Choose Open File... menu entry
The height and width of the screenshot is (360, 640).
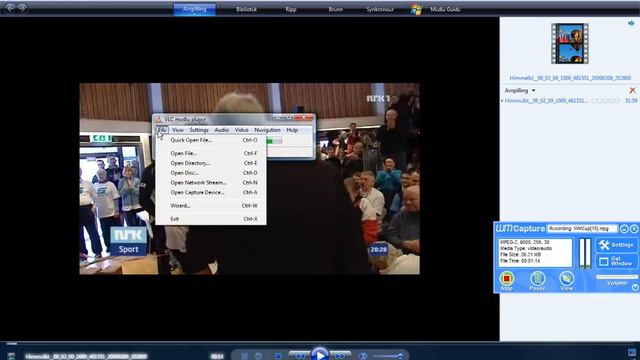click(211, 153)
